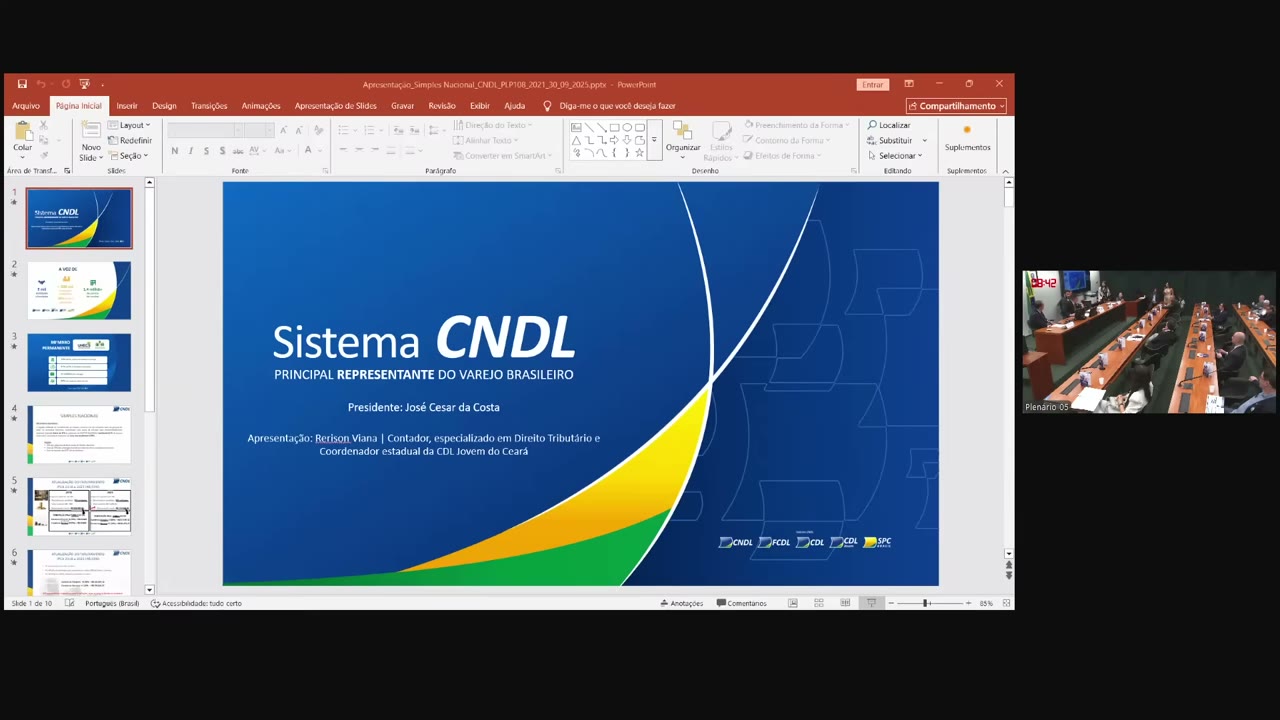The width and height of the screenshot is (1280, 720).
Task: Click the lightbulb Tell Me icon
Action: click(547, 106)
